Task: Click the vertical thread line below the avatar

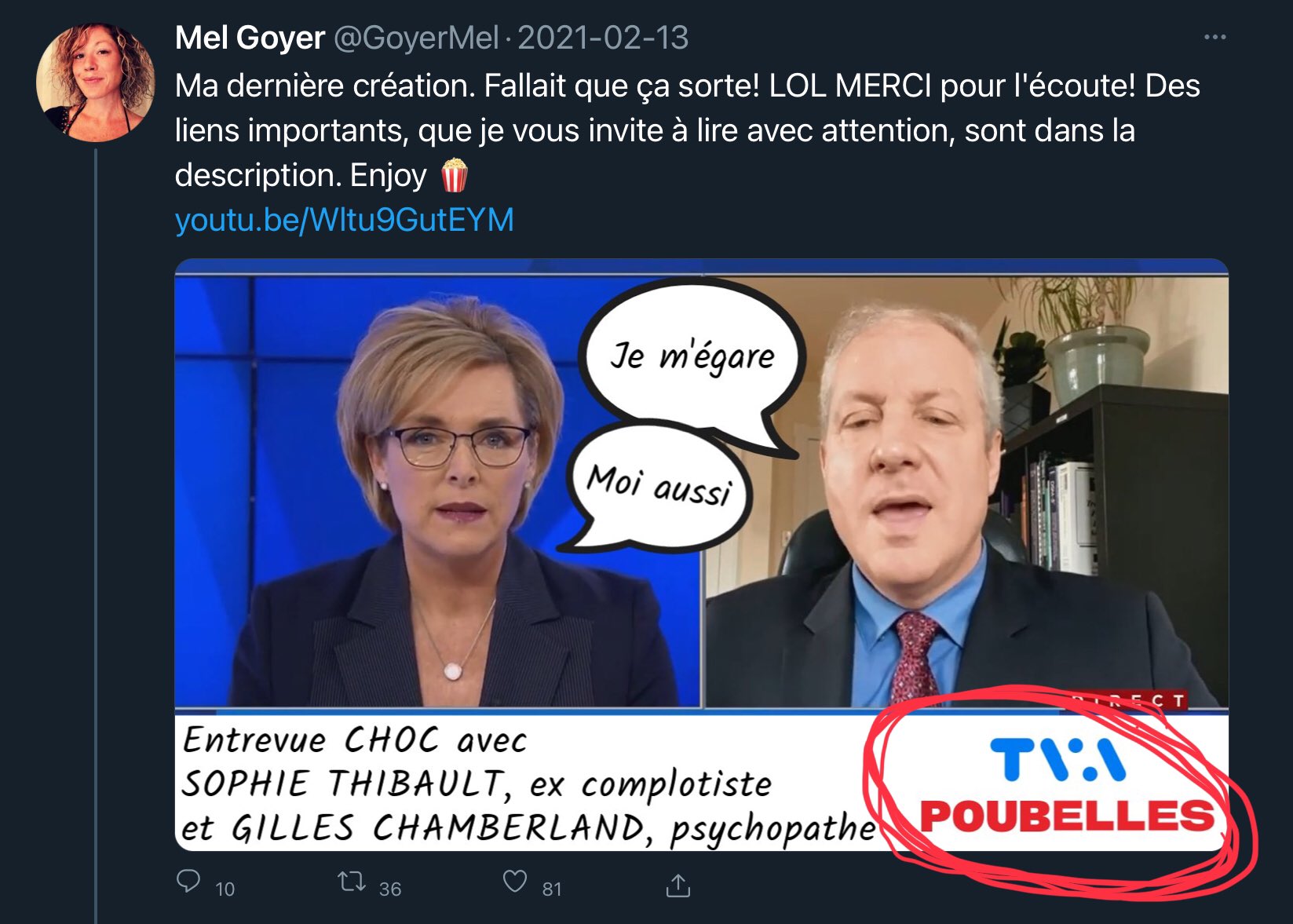Action: click(96, 535)
